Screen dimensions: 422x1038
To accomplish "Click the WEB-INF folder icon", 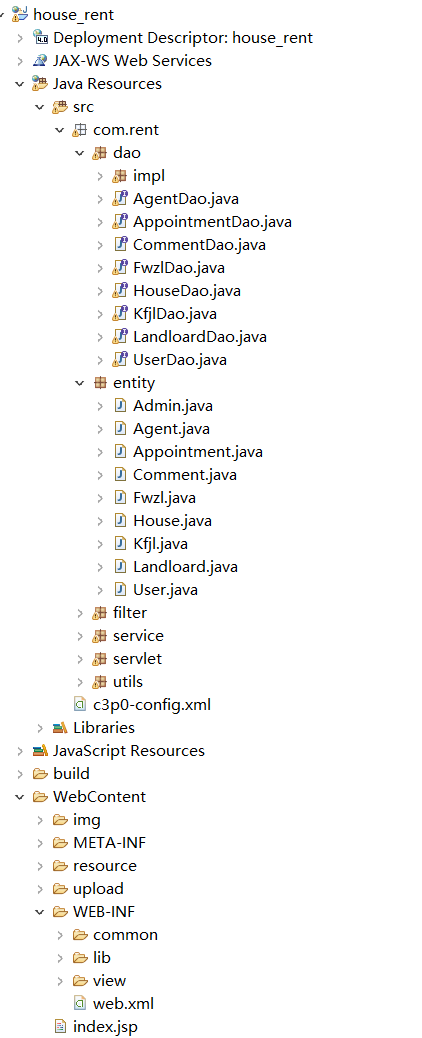I will coord(60,912).
